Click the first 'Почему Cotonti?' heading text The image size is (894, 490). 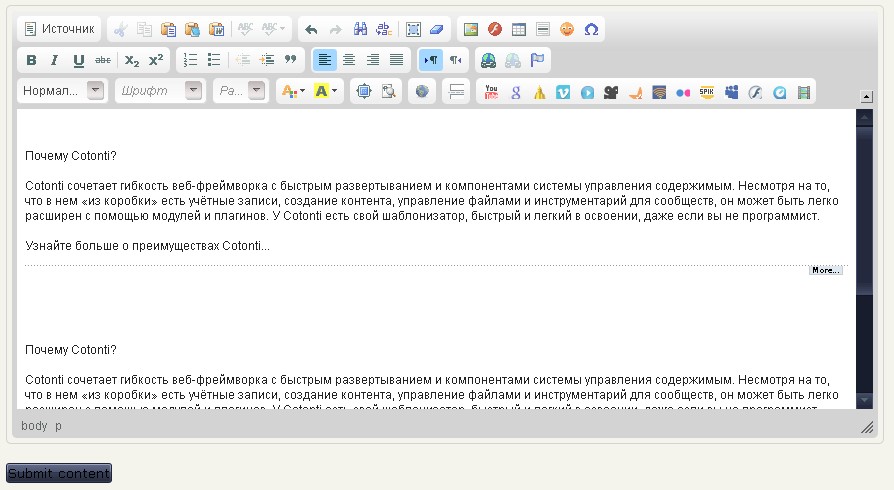tap(71, 156)
